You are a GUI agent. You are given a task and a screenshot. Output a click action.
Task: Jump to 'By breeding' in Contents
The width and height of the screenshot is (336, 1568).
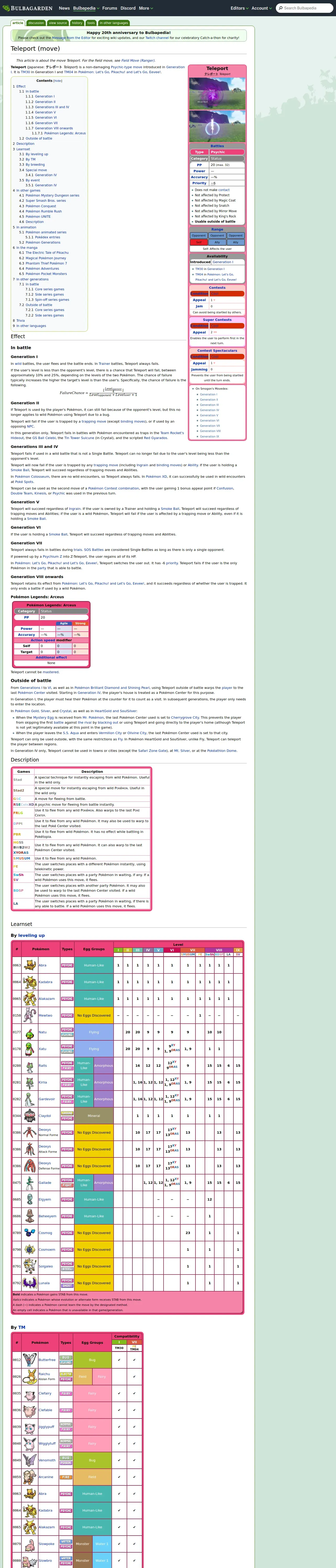click(x=35, y=164)
